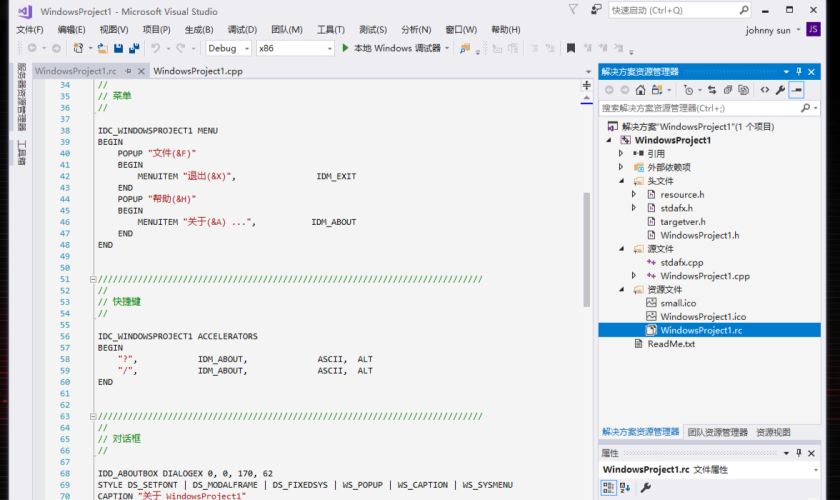Click the New Project toolbar icon
The height and width of the screenshot is (500, 840).
pyautogui.click(x=78, y=48)
